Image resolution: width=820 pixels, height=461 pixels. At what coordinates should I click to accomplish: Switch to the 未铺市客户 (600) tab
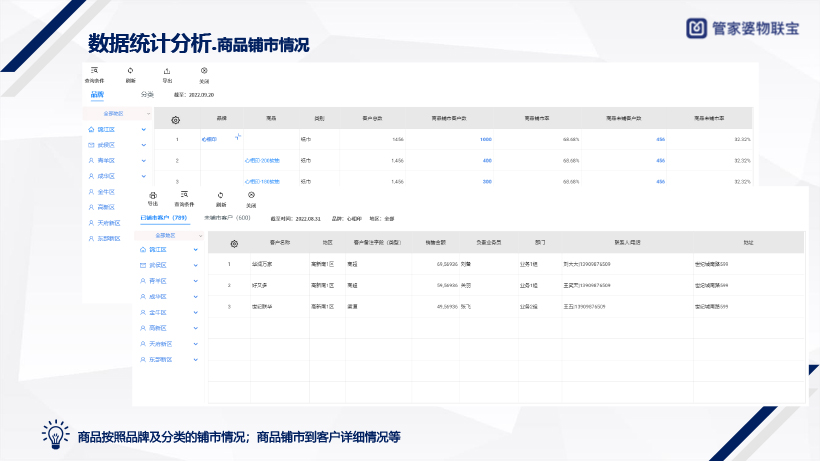[x=227, y=216]
